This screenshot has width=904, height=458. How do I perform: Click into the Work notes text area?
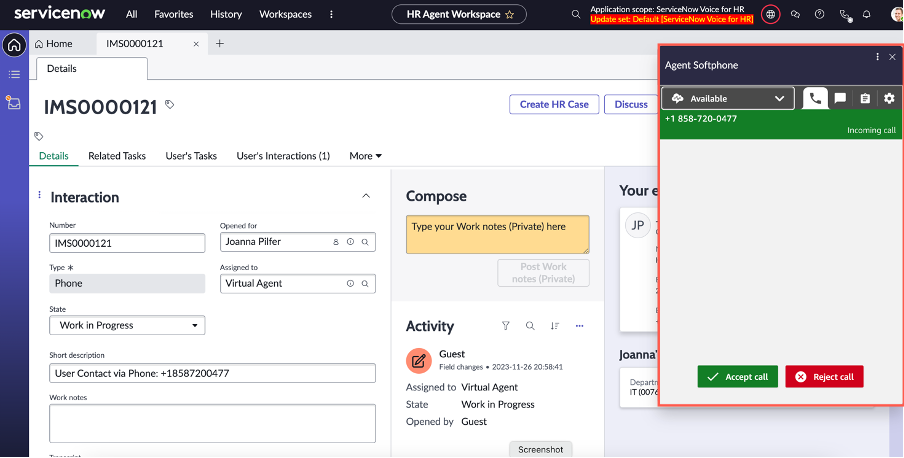(x=213, y=423)
